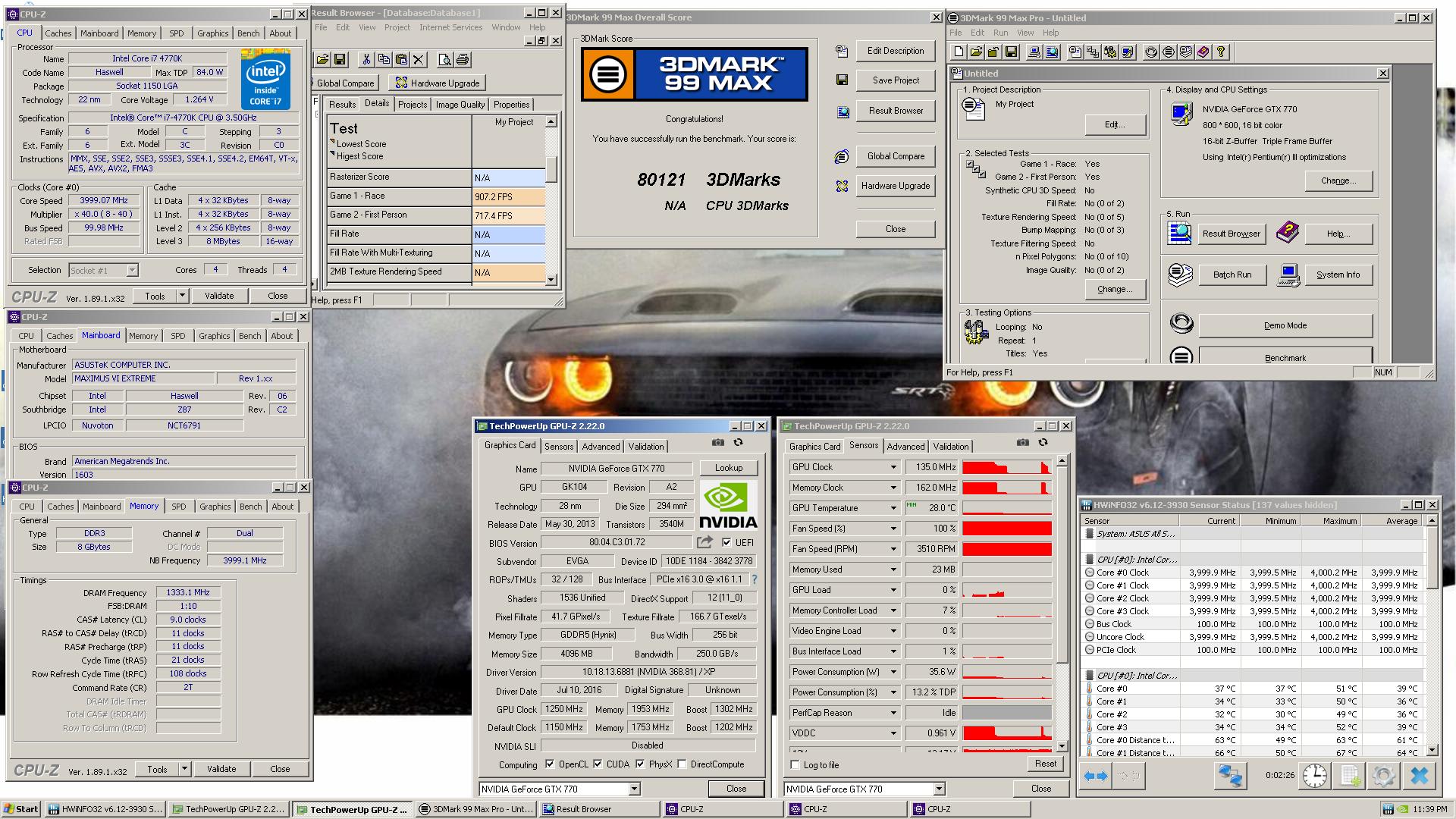Toggle the UEFI checkbox in GPU-Z
Screen dimensions: 1456x819
[x=726, y=542]
